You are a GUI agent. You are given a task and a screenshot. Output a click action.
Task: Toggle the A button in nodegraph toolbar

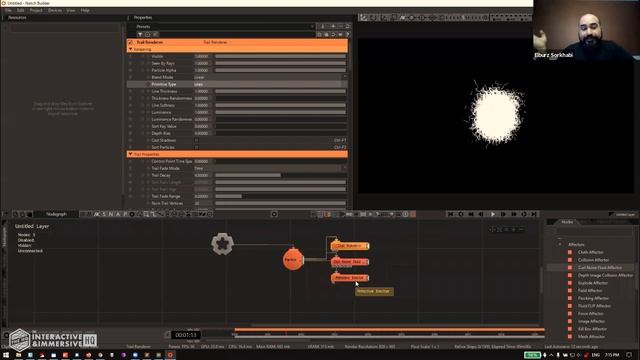[x=118, y=214]
